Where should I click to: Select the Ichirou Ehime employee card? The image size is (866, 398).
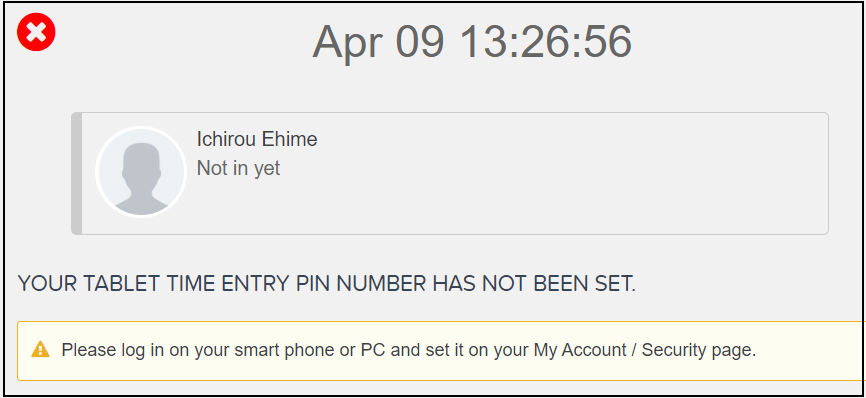(x=450, y=173)
